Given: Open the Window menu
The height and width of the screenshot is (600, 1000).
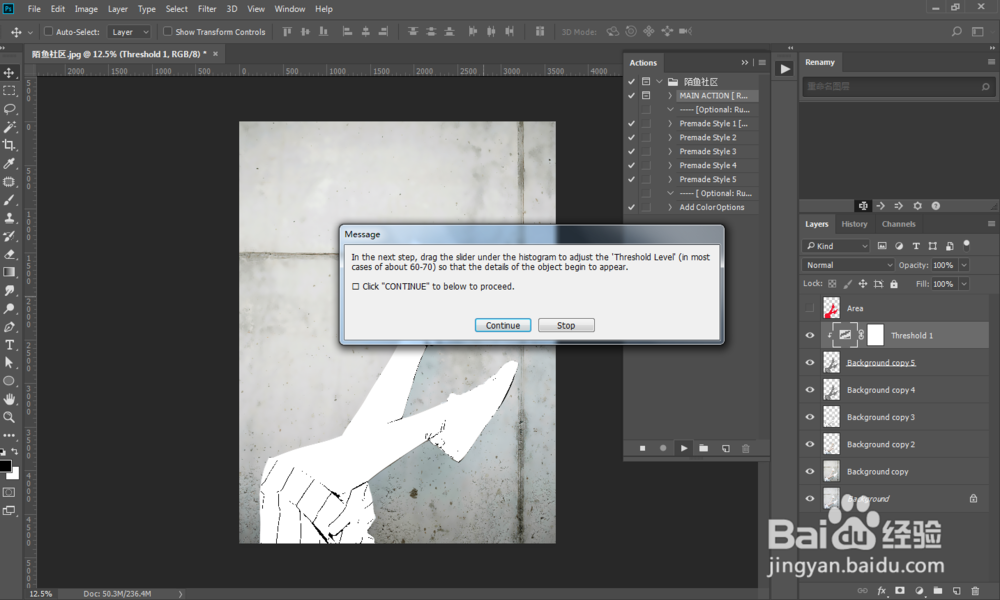Looking at the screenshot, I should [x=290, y=9].
